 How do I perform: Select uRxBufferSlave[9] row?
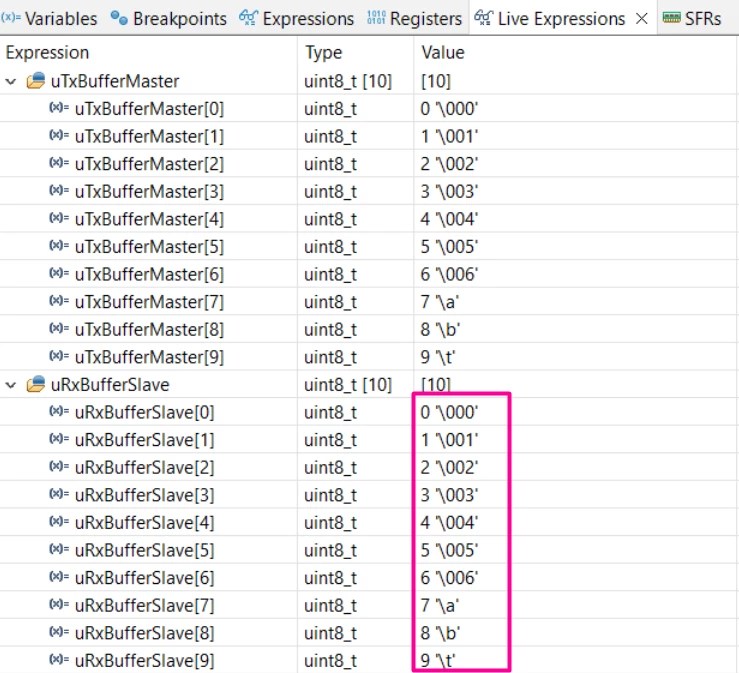[370, 660]
